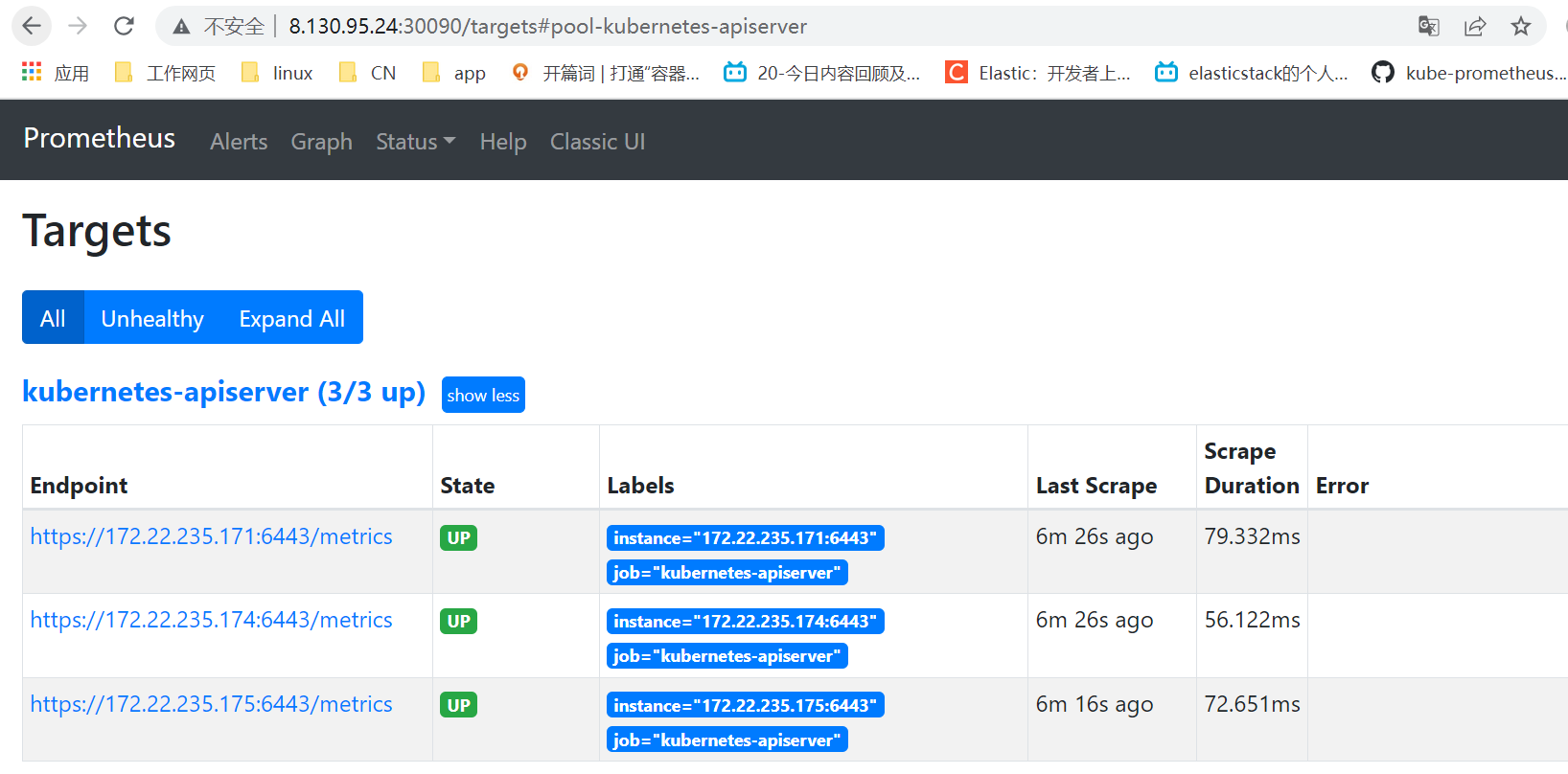Screen dimensions: 1568x774
Task: Filter to Unhealthy targets
Action: [x=152, y=317]
